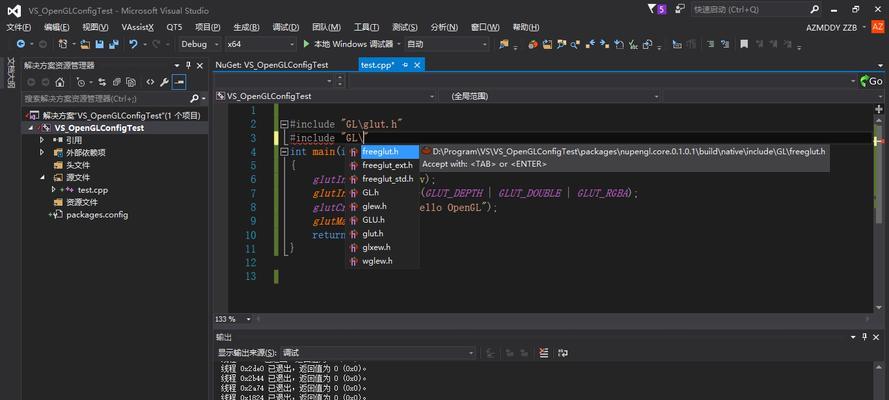The image size is (889, 400).
Task: Select packages.config in Solution Explorer
Action: click(x=97, y=215)
